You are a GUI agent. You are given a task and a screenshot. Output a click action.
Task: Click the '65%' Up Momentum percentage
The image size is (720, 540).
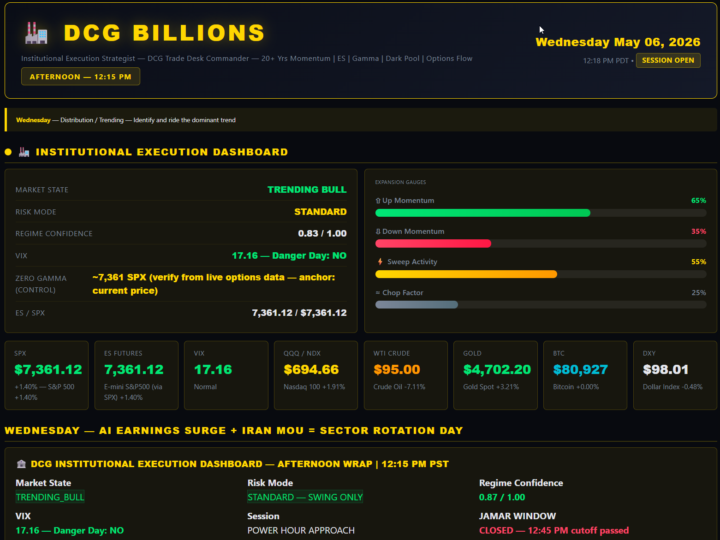coord(698,201)
